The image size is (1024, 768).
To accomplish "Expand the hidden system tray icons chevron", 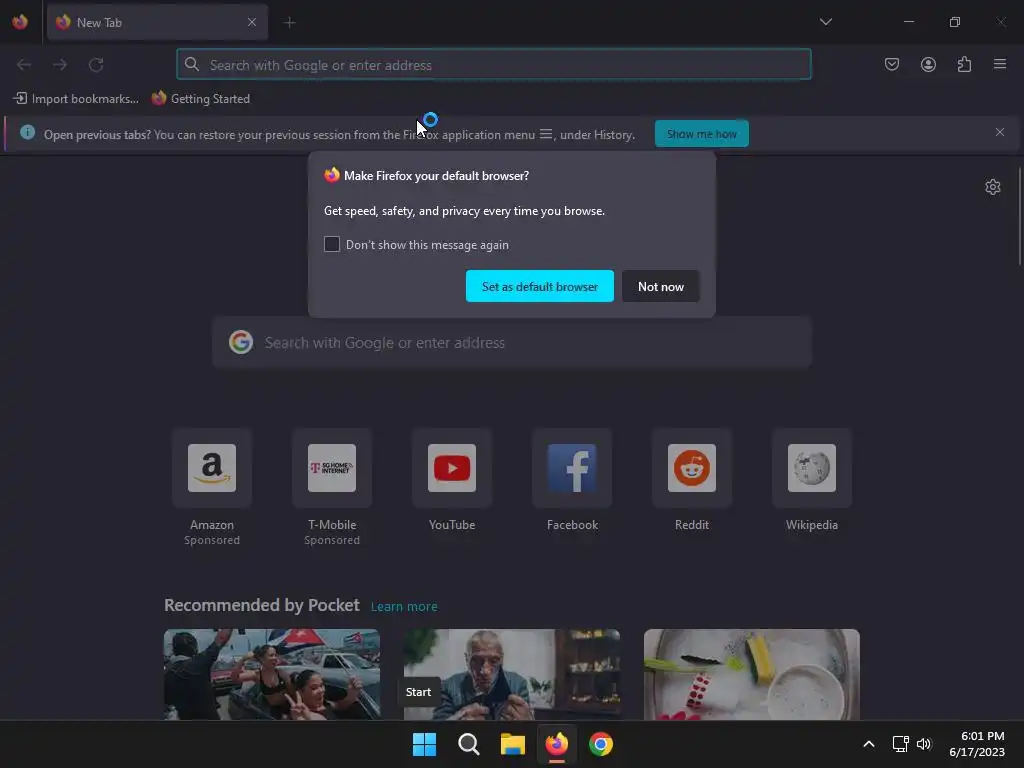I will pos(869,744).
